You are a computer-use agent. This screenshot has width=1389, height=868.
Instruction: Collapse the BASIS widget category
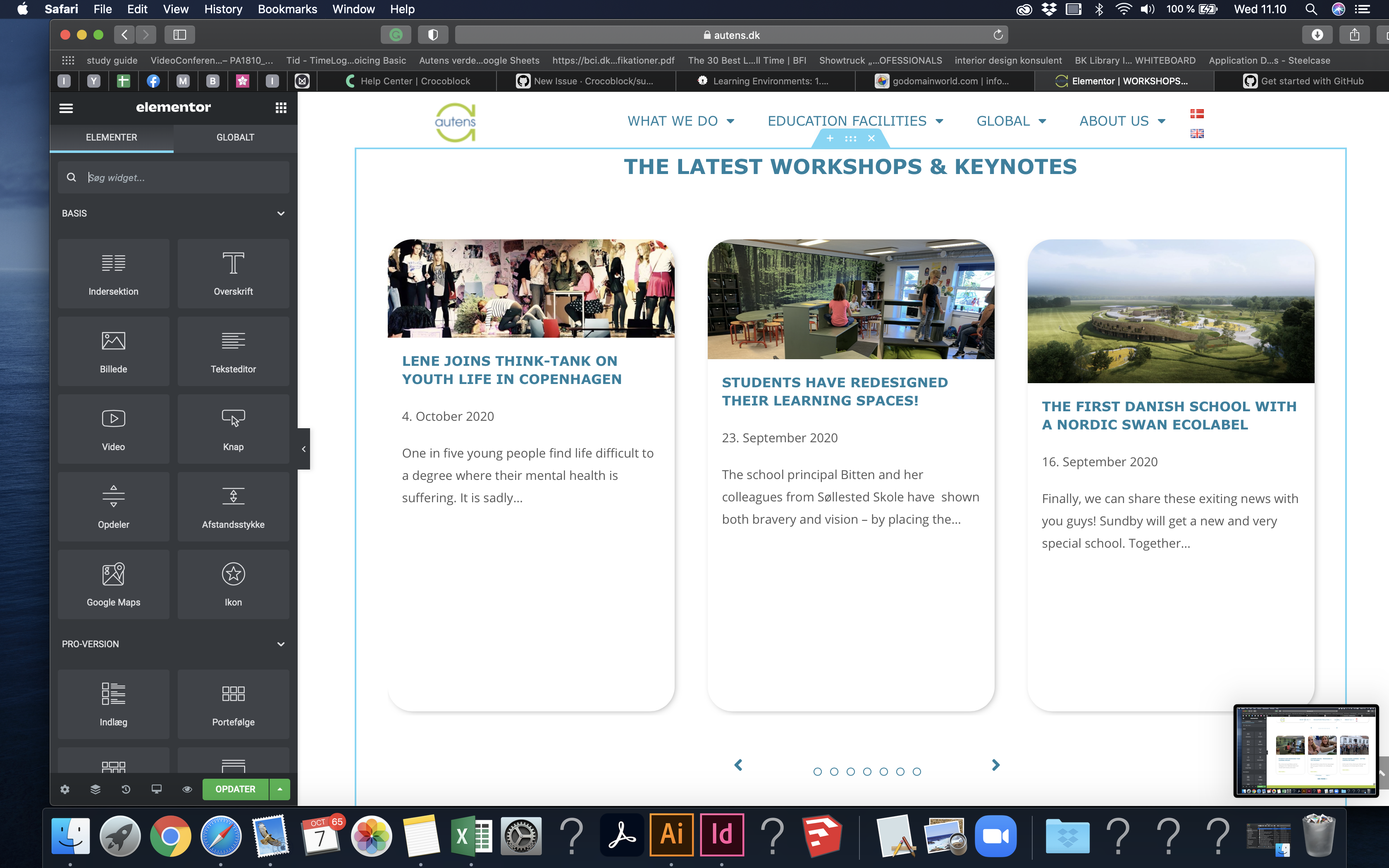173,213
